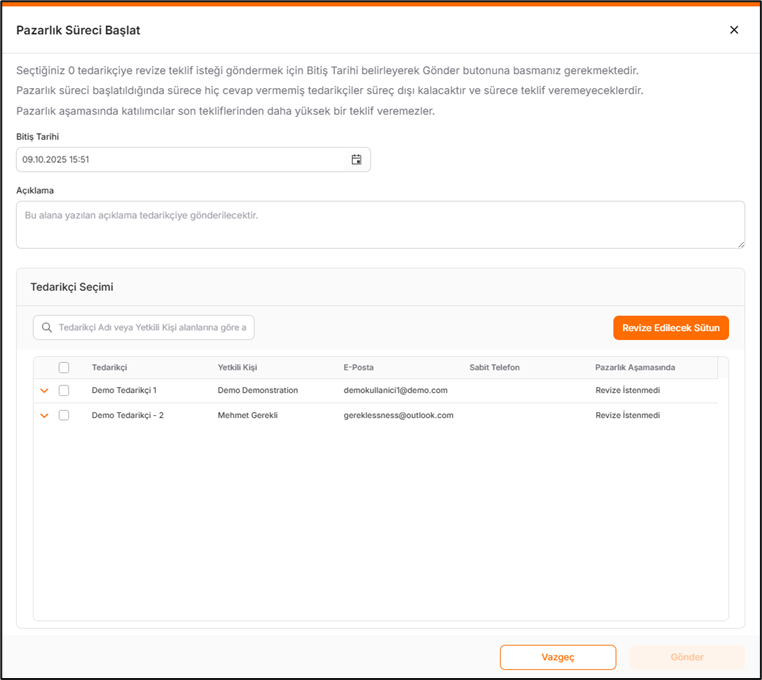
Task: Toggle the select-all checkbox in table header
Action: [64, 367]
